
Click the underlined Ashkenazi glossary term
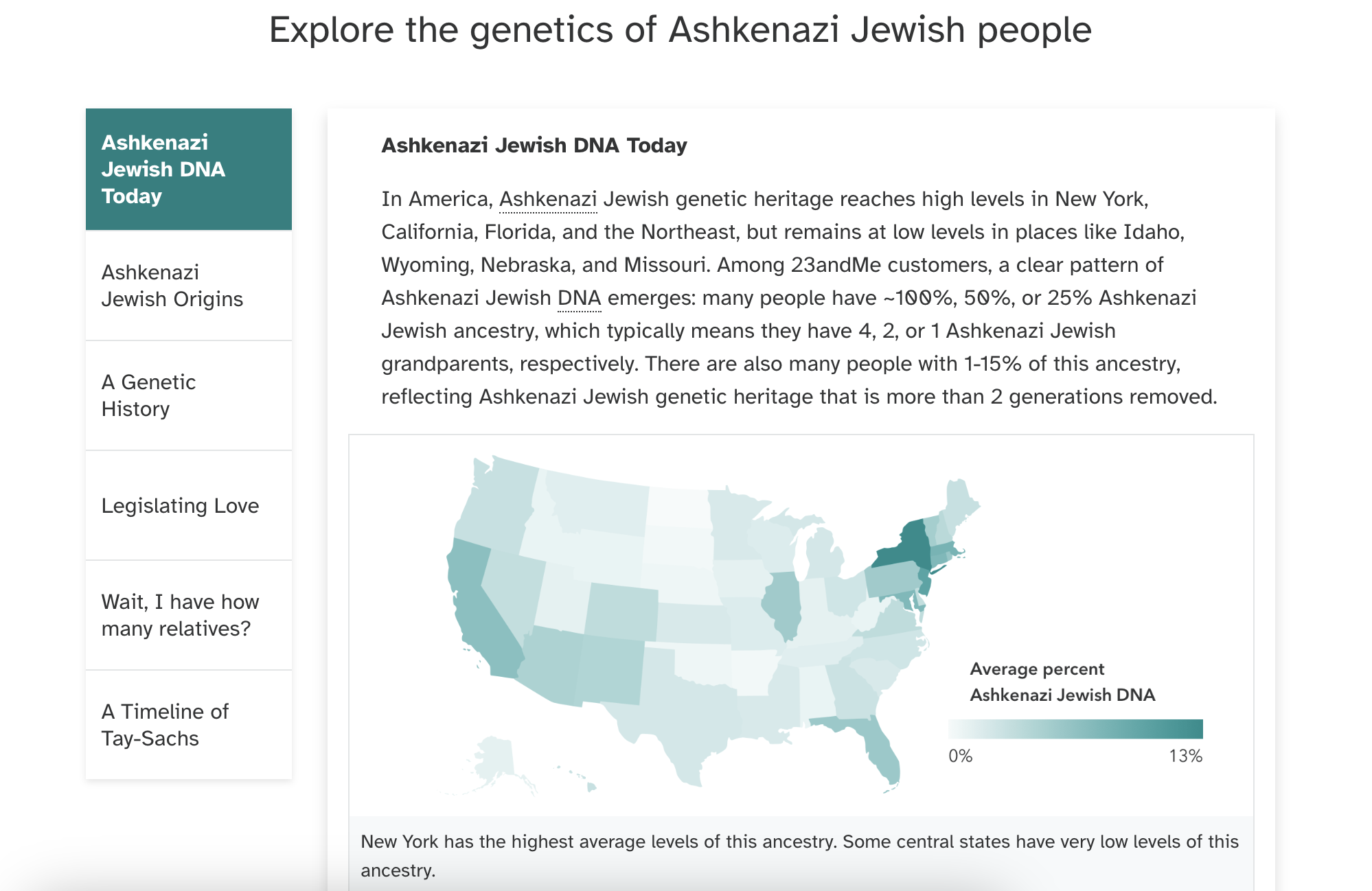547,199
